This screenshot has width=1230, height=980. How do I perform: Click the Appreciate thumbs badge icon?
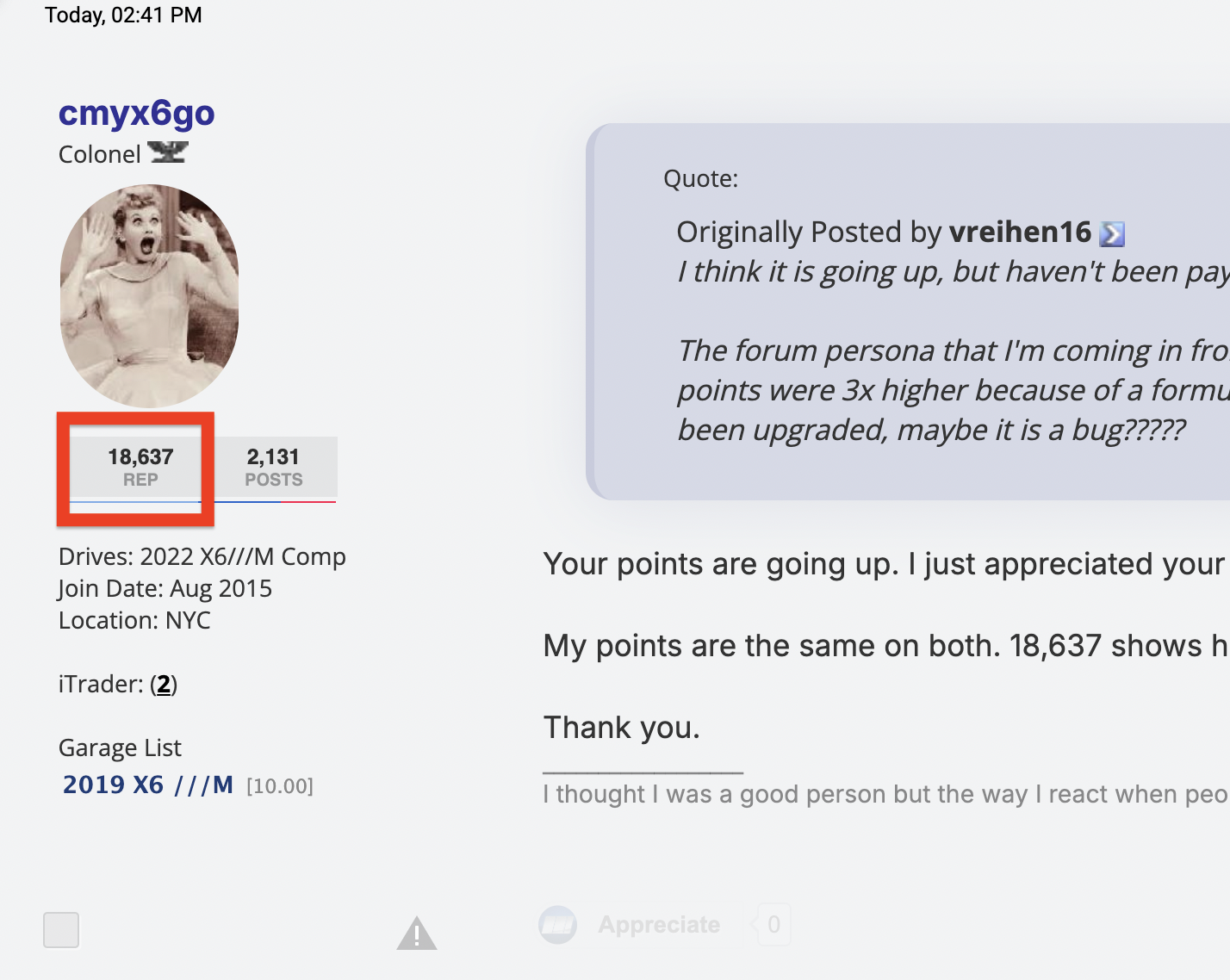[557, 925]
